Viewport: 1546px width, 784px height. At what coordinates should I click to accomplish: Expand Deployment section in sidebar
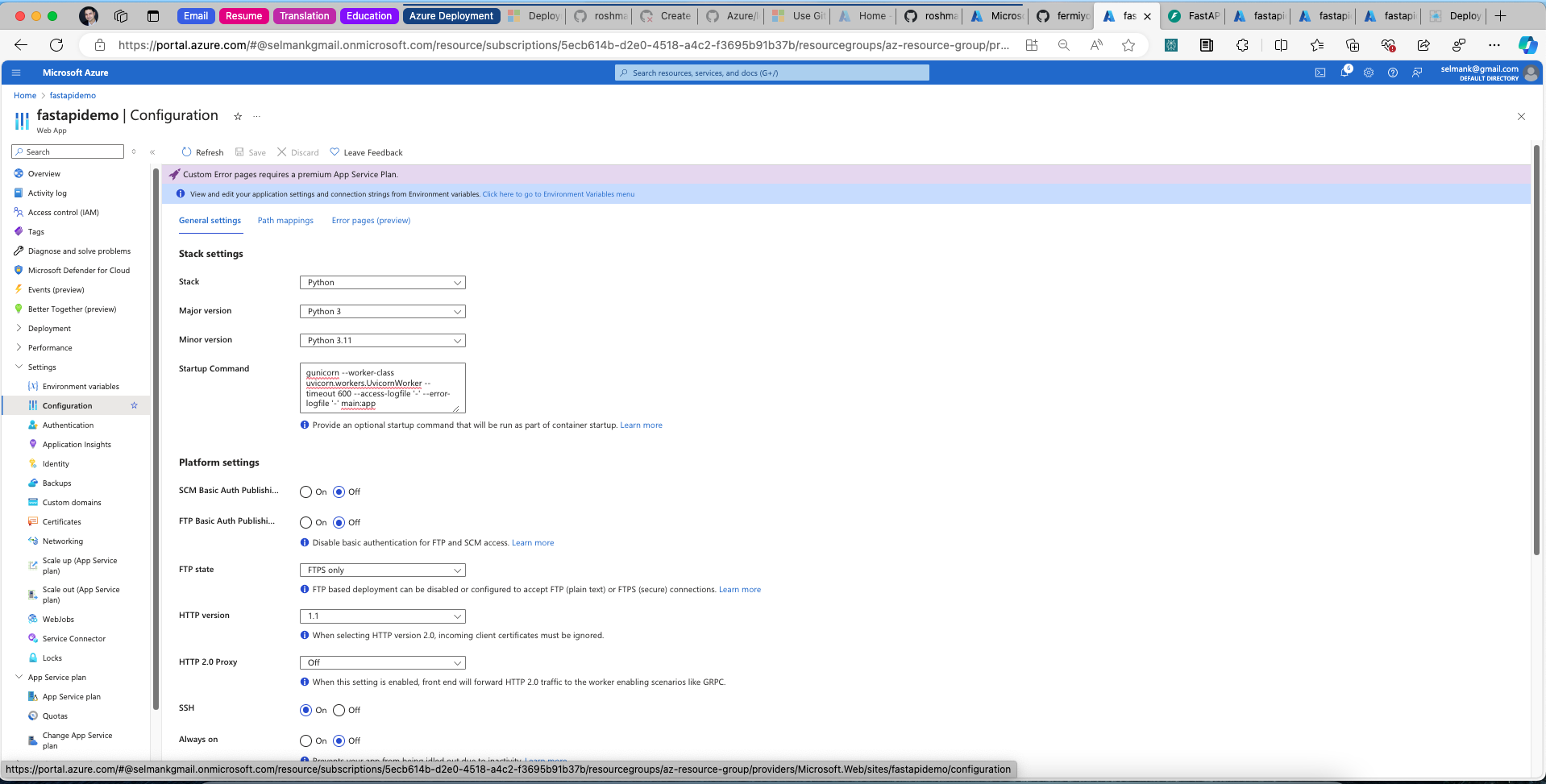click(19, 328)
